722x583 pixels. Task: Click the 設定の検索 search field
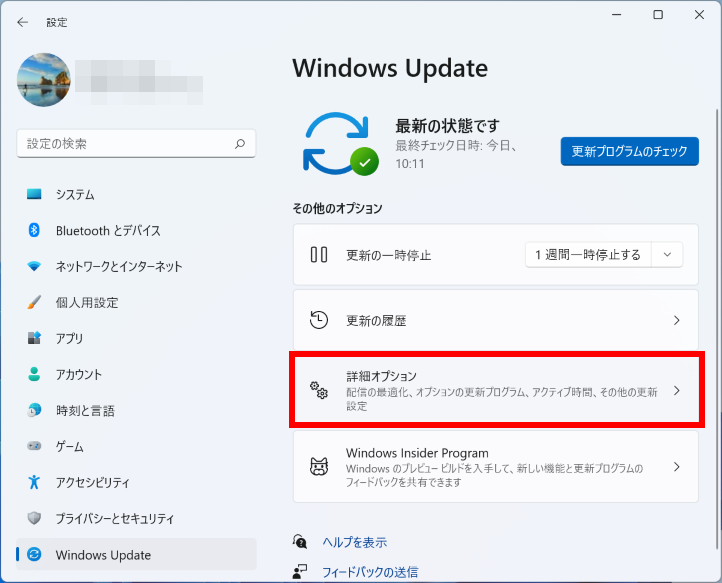click(136, 144)
